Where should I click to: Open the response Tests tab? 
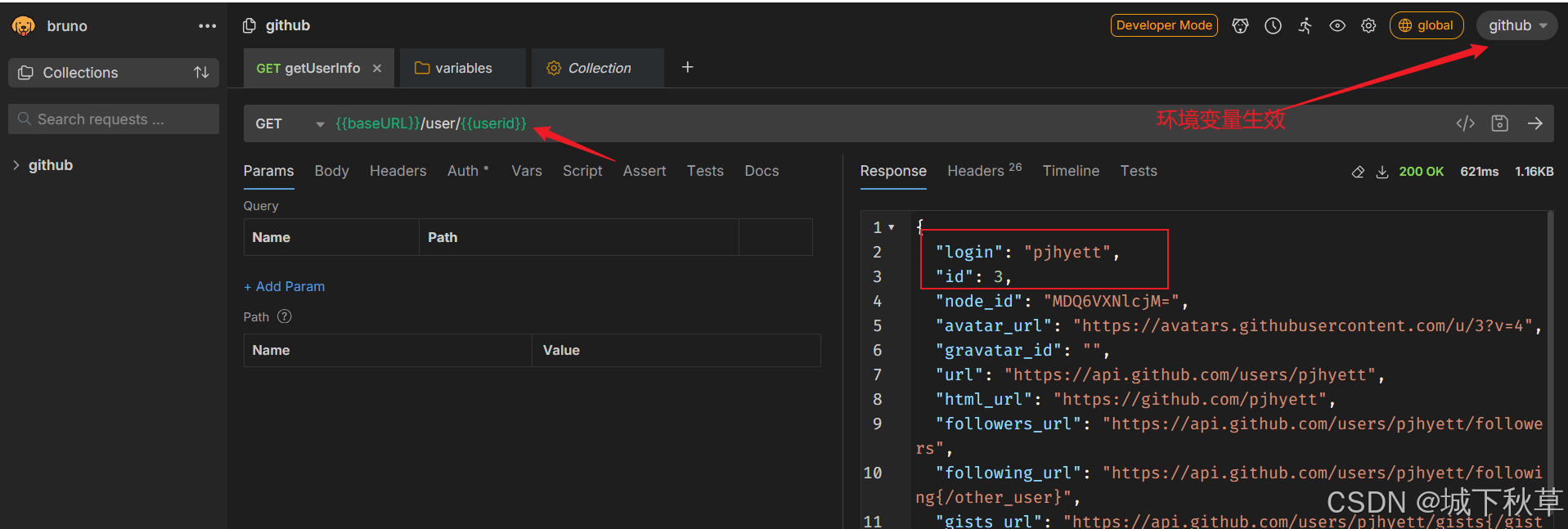tap(1139, 171)
